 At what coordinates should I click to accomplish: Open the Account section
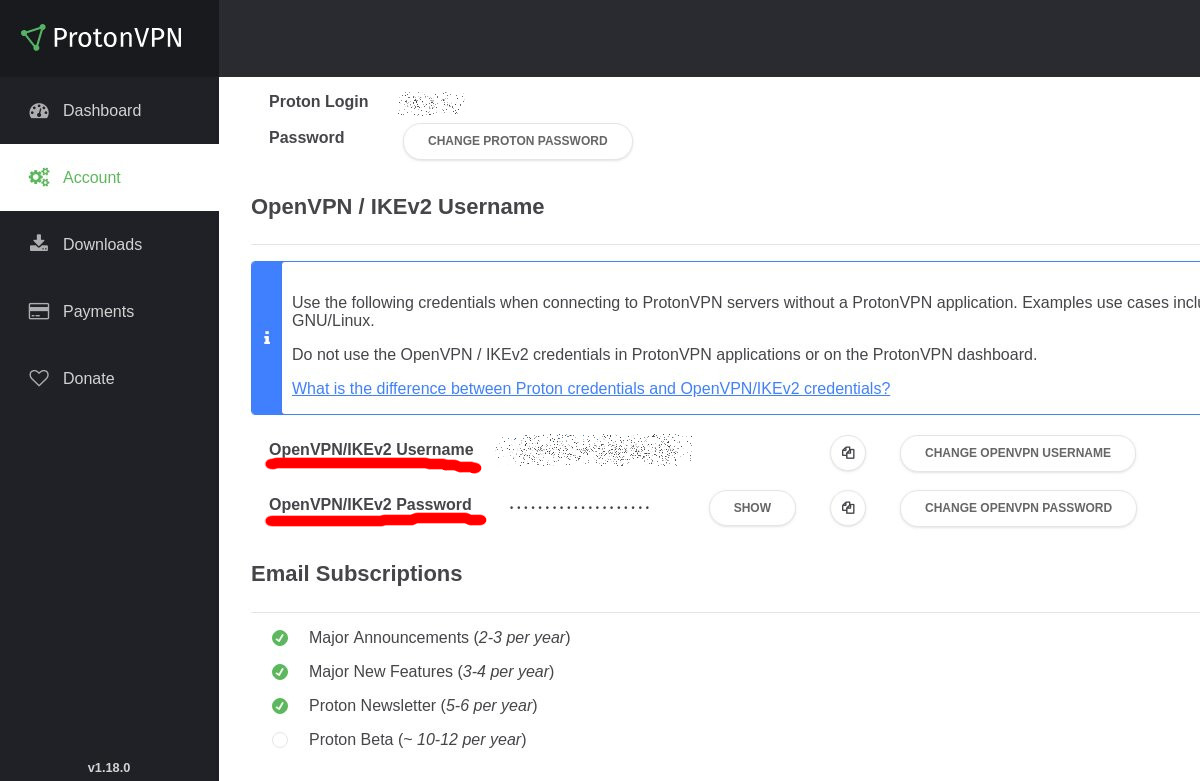(109, 177)
